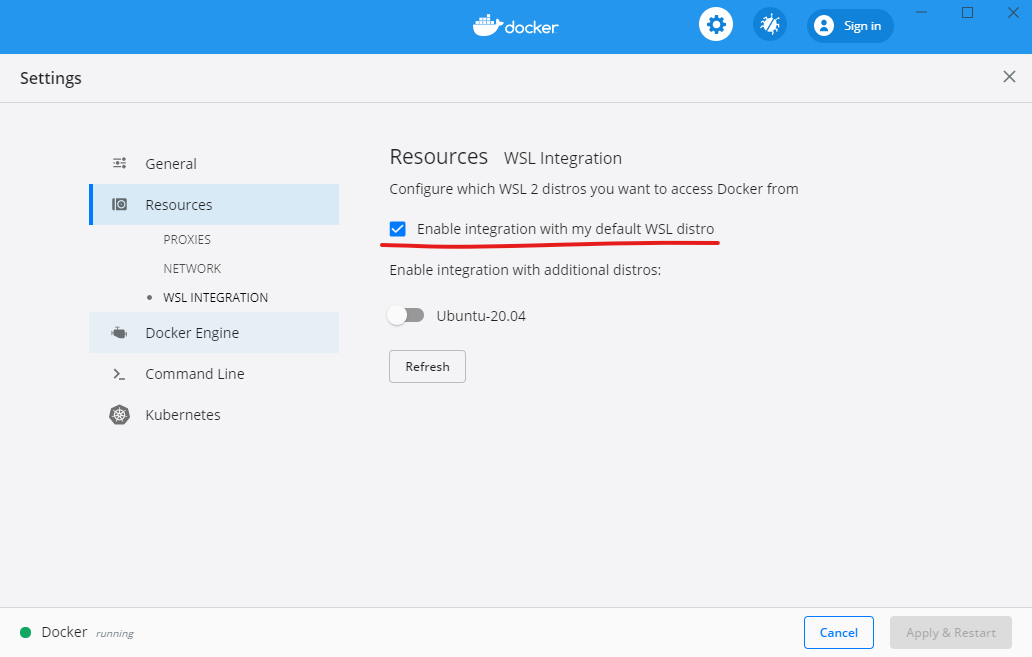Open the Network sub-section
Screen dimensions: 1032x657
coord(192,269)
